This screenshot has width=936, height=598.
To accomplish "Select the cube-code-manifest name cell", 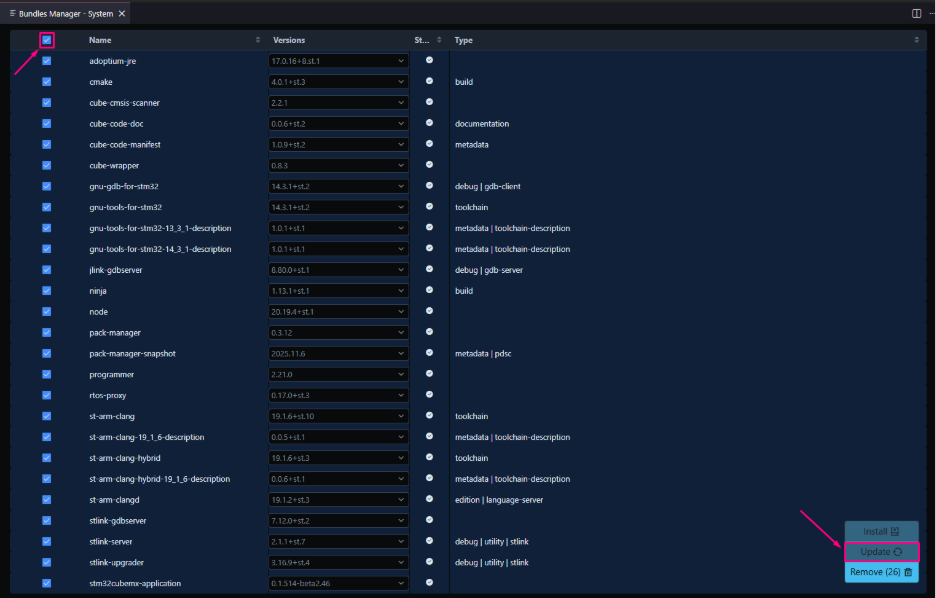I will point(125,144).
